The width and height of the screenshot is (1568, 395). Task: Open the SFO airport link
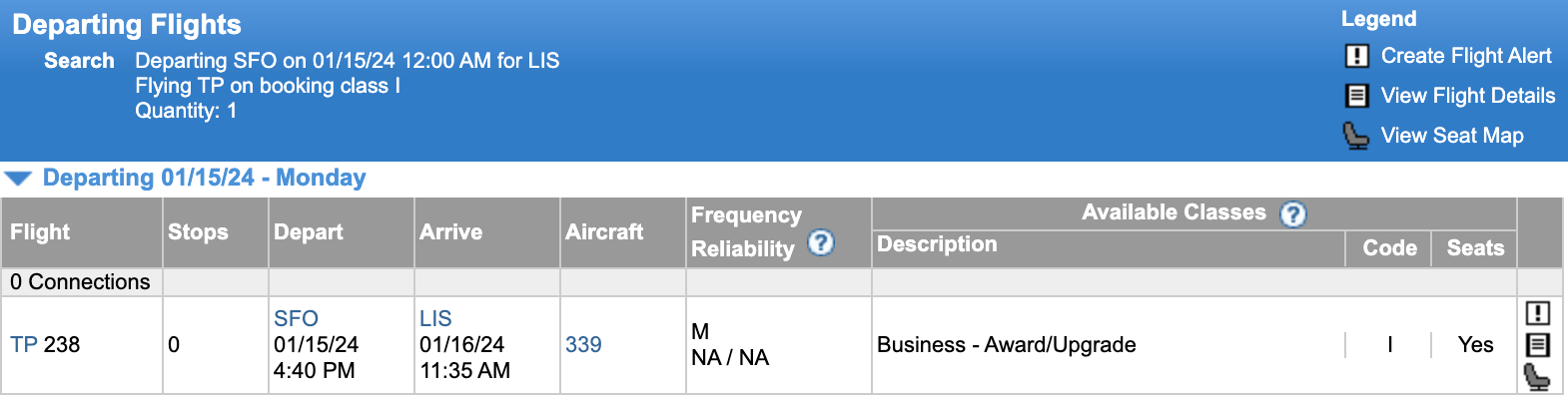coord(296,318)
